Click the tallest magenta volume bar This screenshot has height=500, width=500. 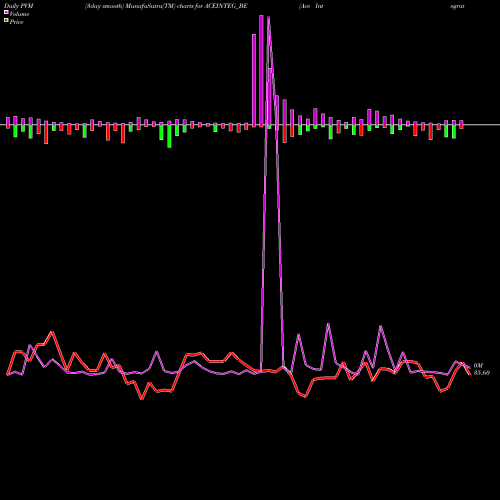(261, 71)
